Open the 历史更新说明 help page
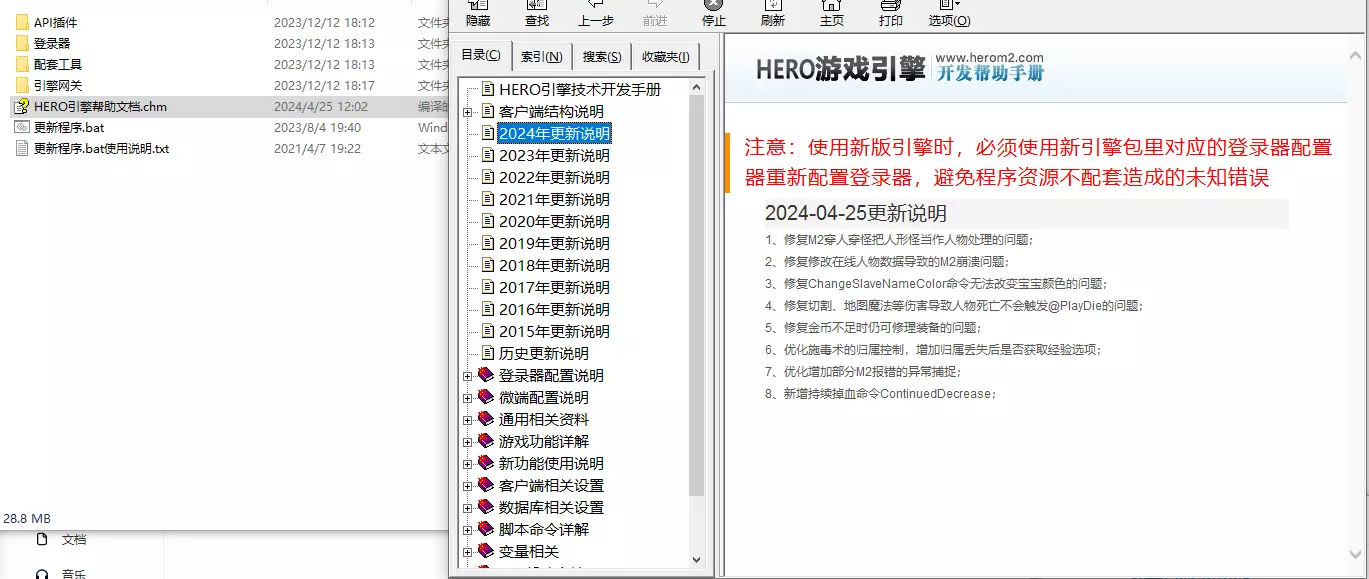The height and width of the screenshot is (579, 1369). click(x=542, y=353)
